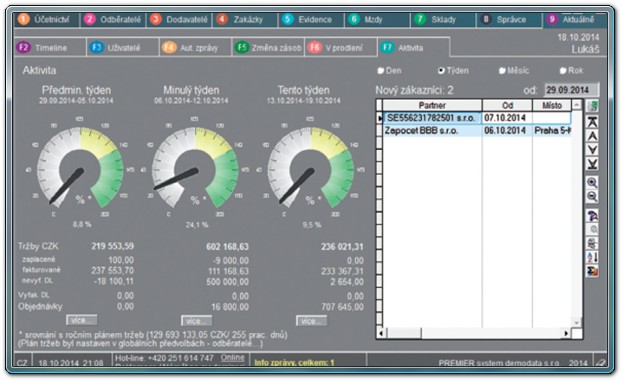Click the purple F2 icon

tap(24, 48)
